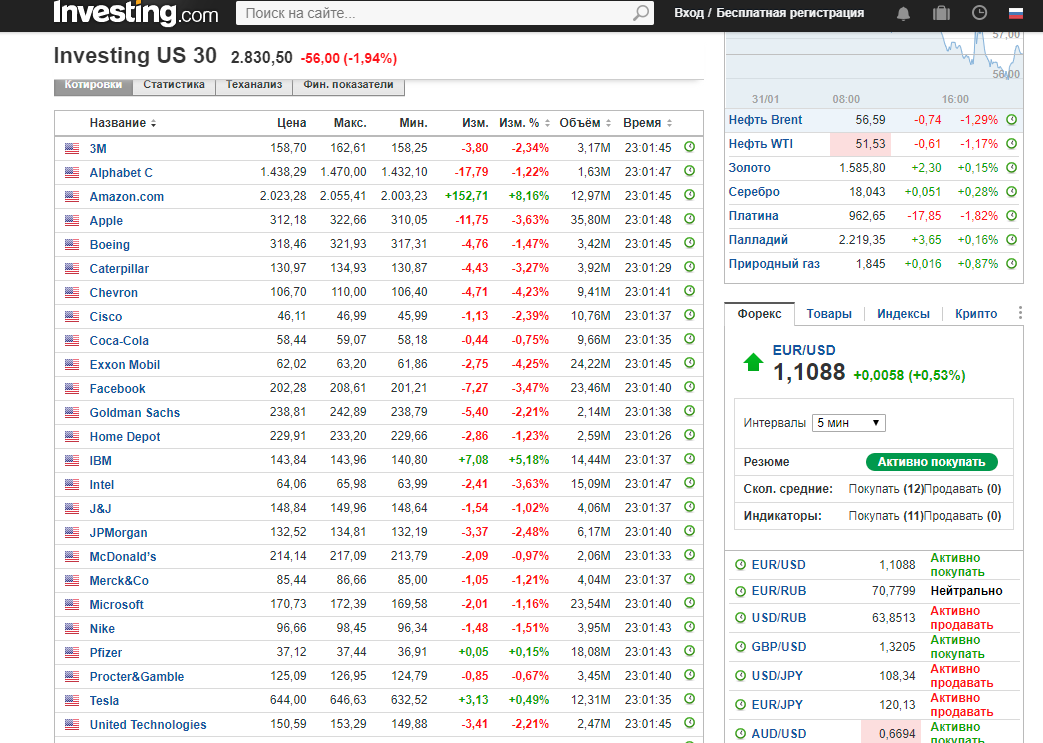Click the clock icon in the Apple row
Screen dimensions: 1043x743
coord(690,219)
